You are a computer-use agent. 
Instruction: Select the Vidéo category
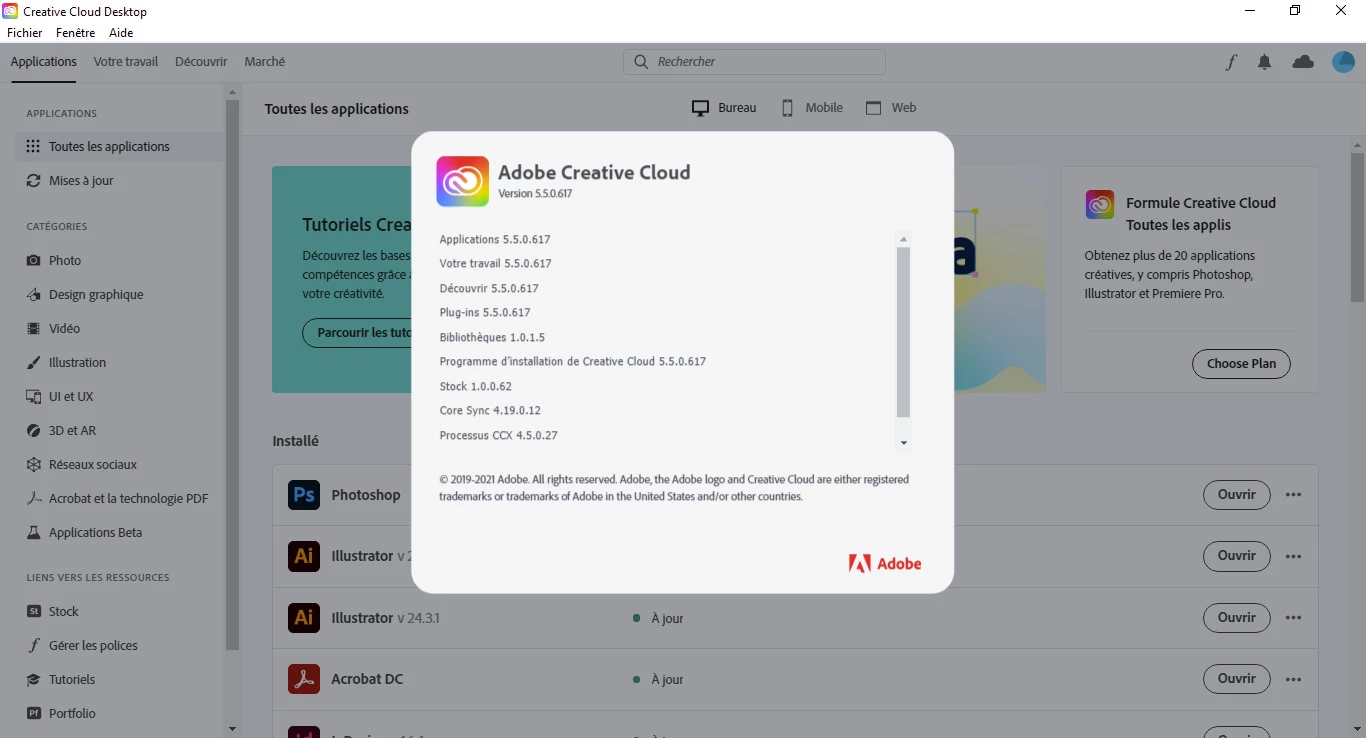(x=119, y=328)
